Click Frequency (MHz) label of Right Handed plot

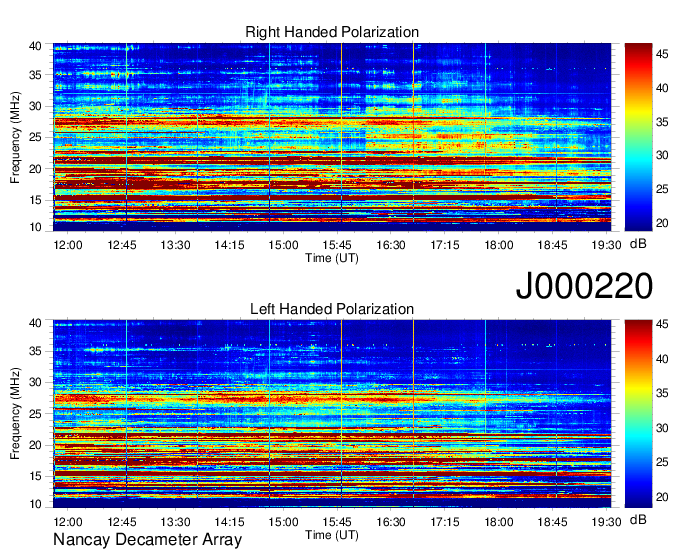15,137
